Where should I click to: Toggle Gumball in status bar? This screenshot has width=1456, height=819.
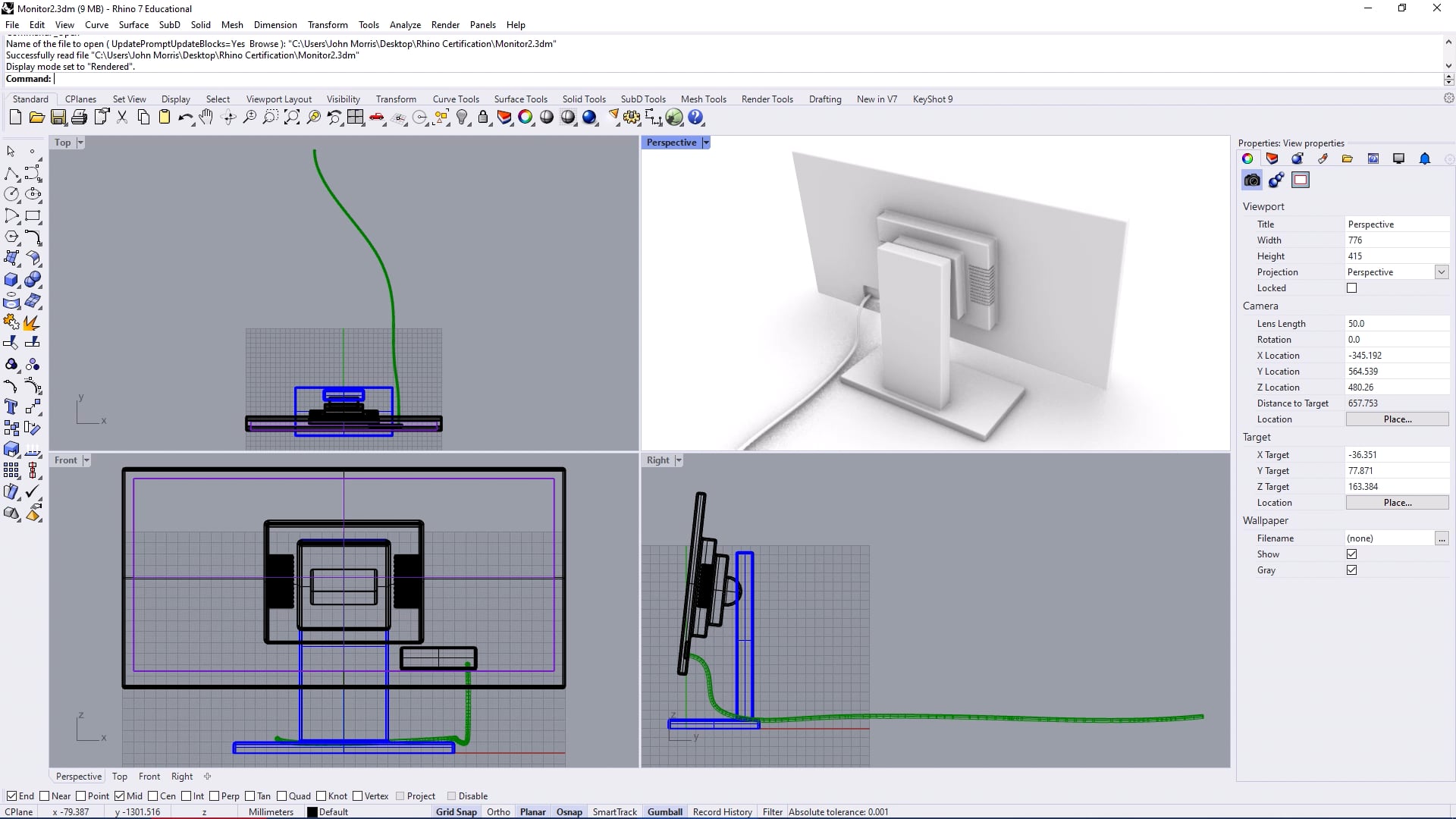pyautogui.click(x=665, y=812)
